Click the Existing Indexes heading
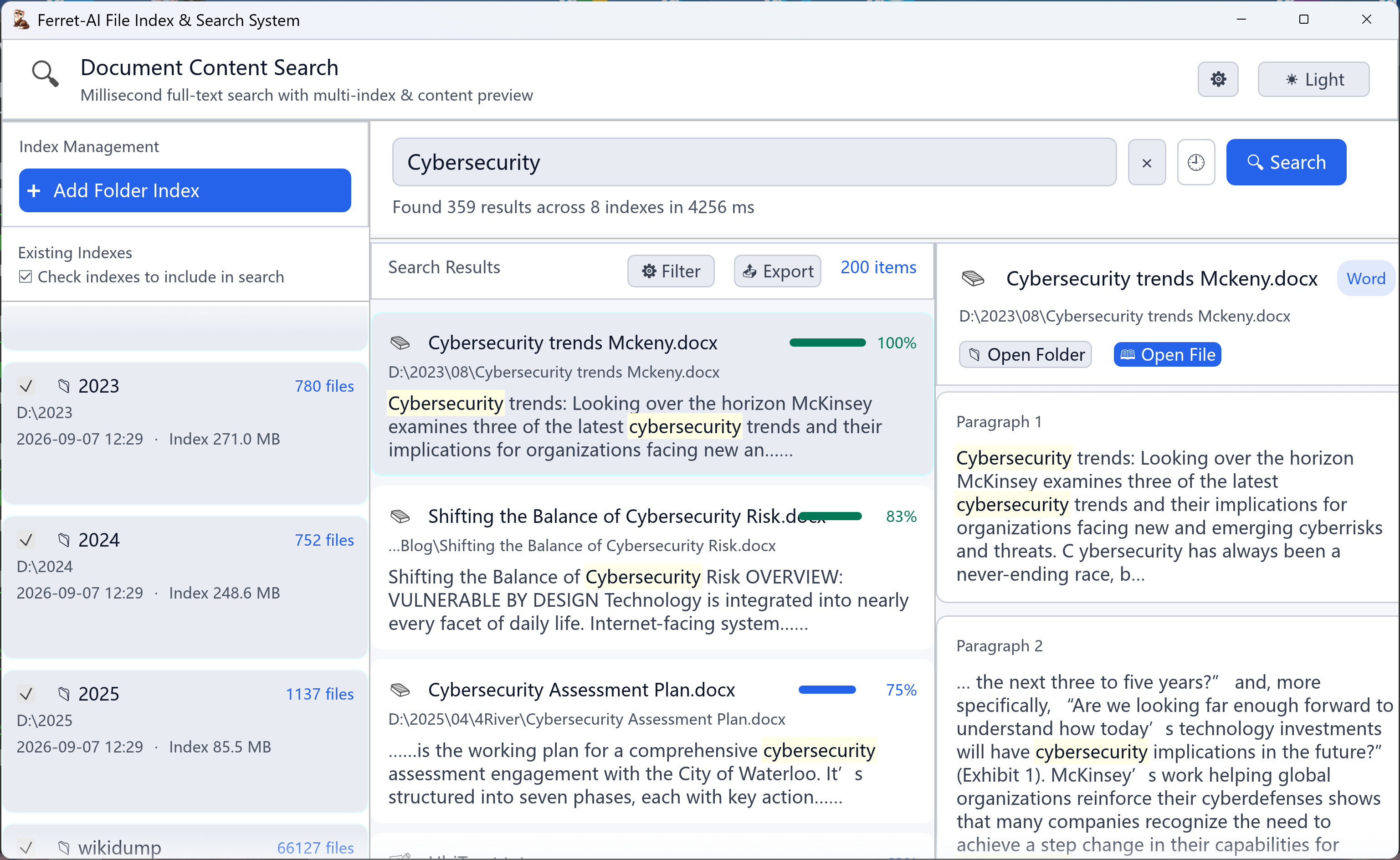This screenshot has width=1400, height=860. (x=75, y=252)
